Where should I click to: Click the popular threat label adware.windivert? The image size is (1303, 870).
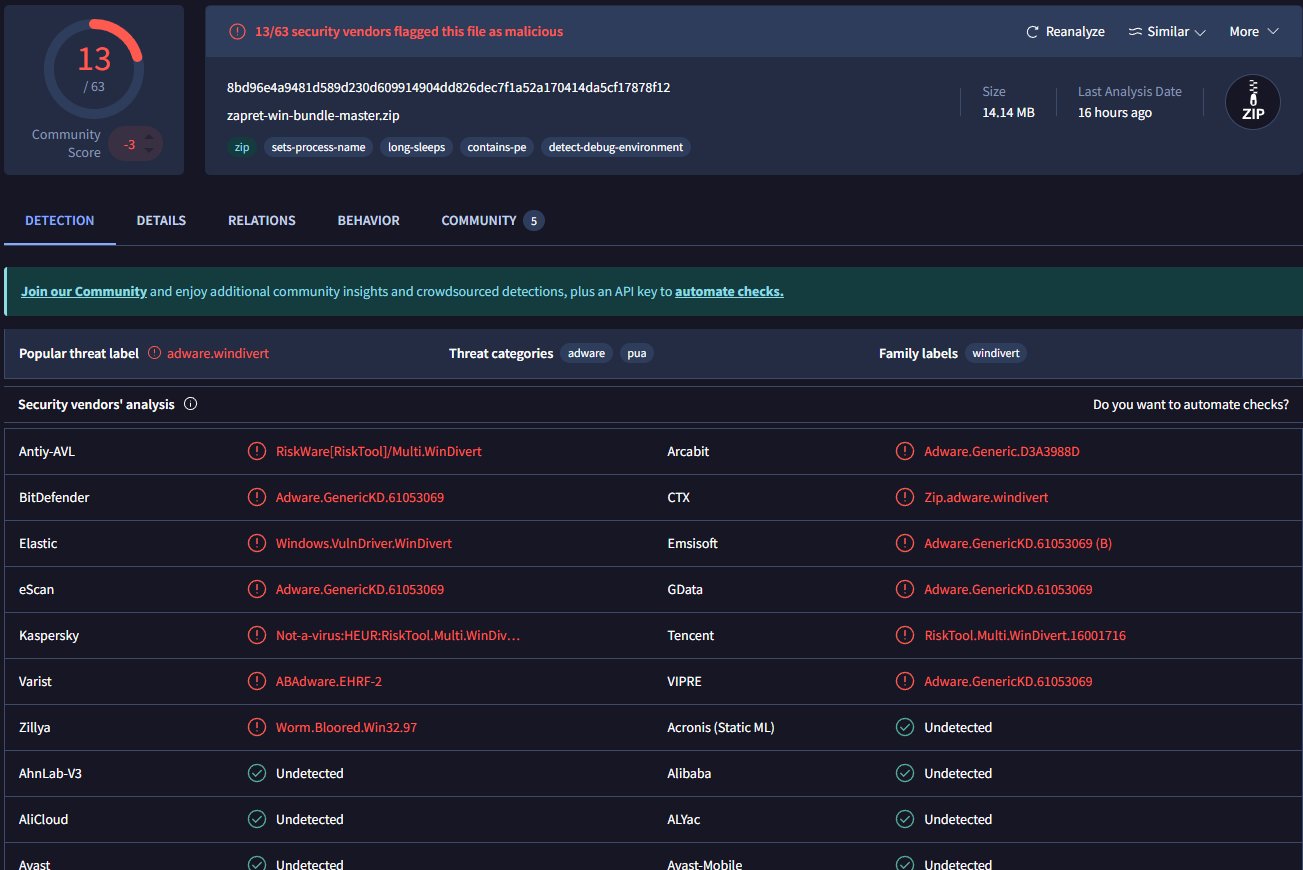tap(218, 353)
